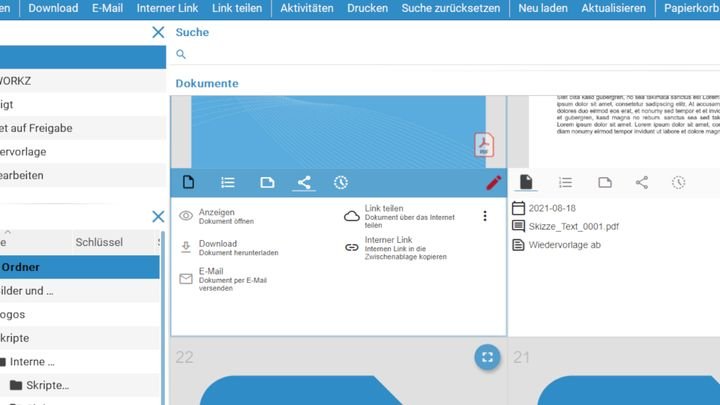
Task: Select the 'ervorlage' list entry
Action: [x=83, y=152]
